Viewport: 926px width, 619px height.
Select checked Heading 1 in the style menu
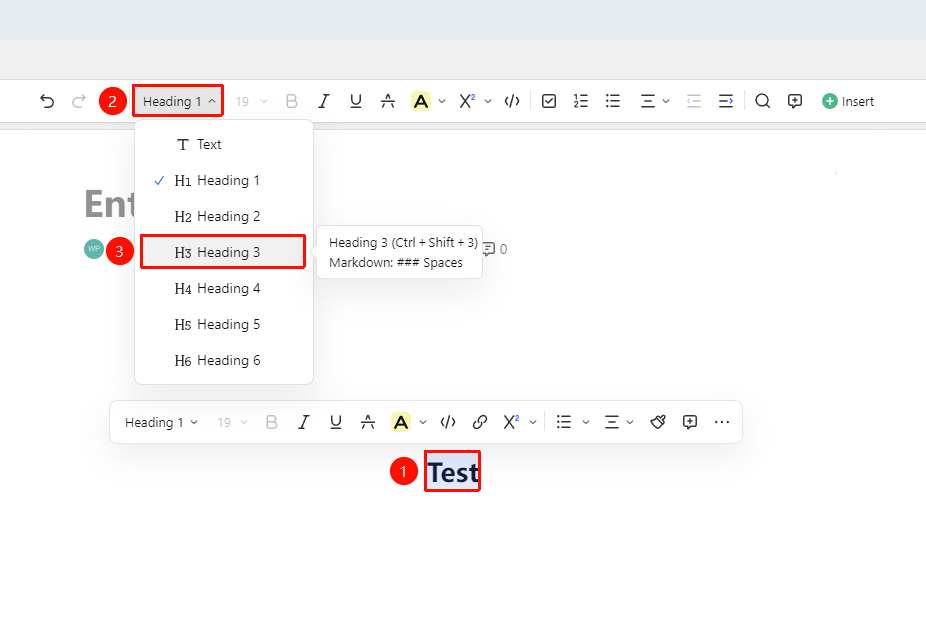click(224, 181)
